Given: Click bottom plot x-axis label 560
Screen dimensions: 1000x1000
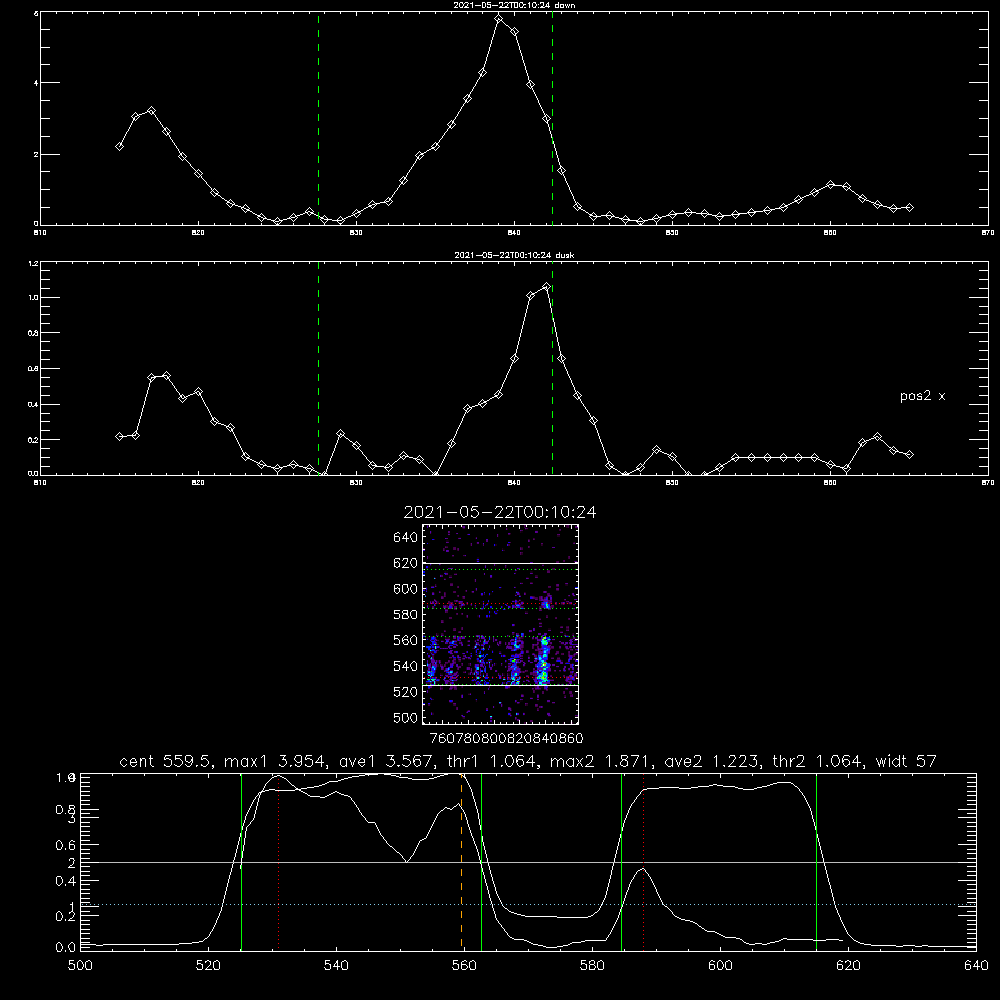Looking at the screenshot, I should tap(464, 966).
